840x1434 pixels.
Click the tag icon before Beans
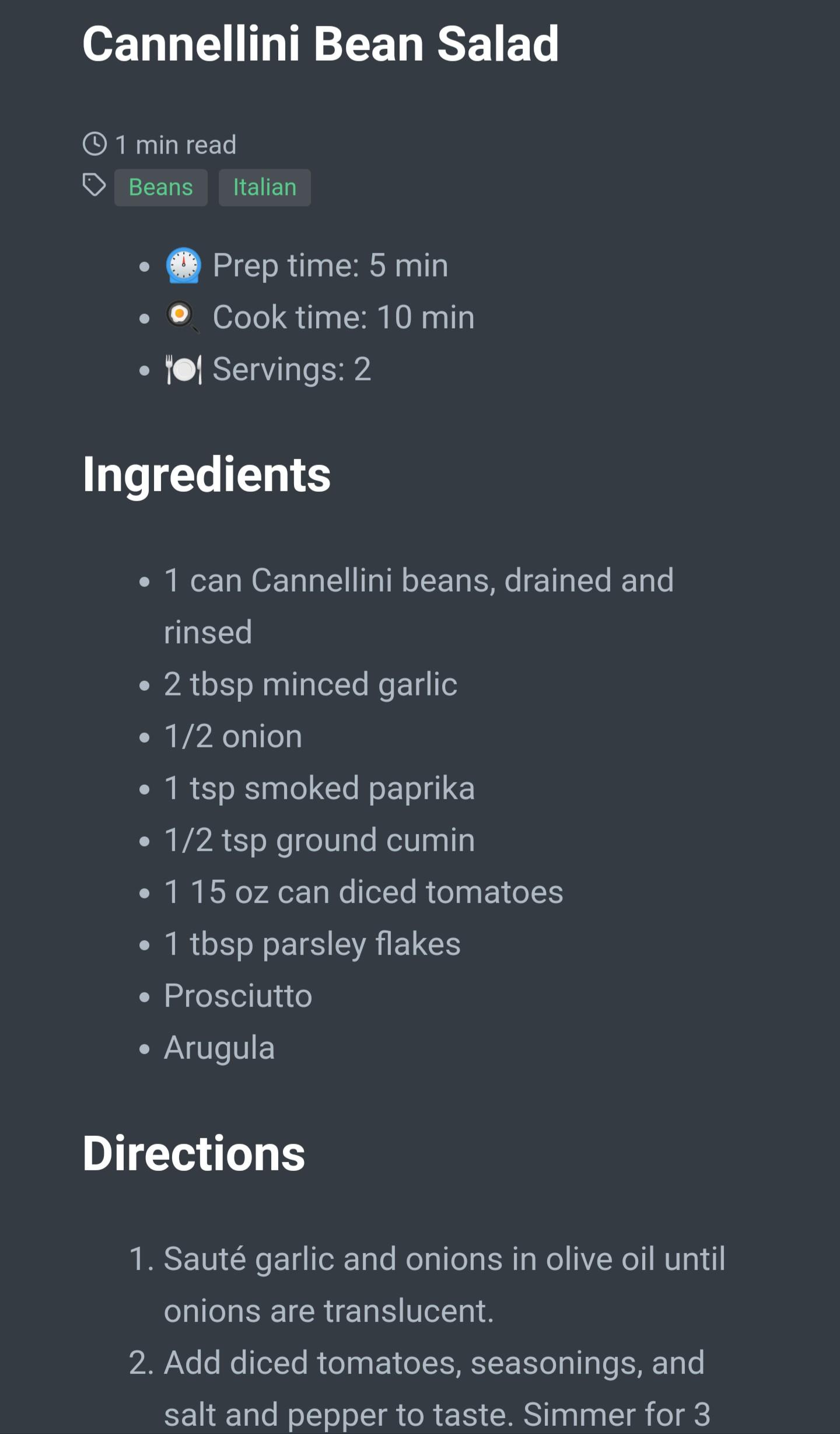94,186
